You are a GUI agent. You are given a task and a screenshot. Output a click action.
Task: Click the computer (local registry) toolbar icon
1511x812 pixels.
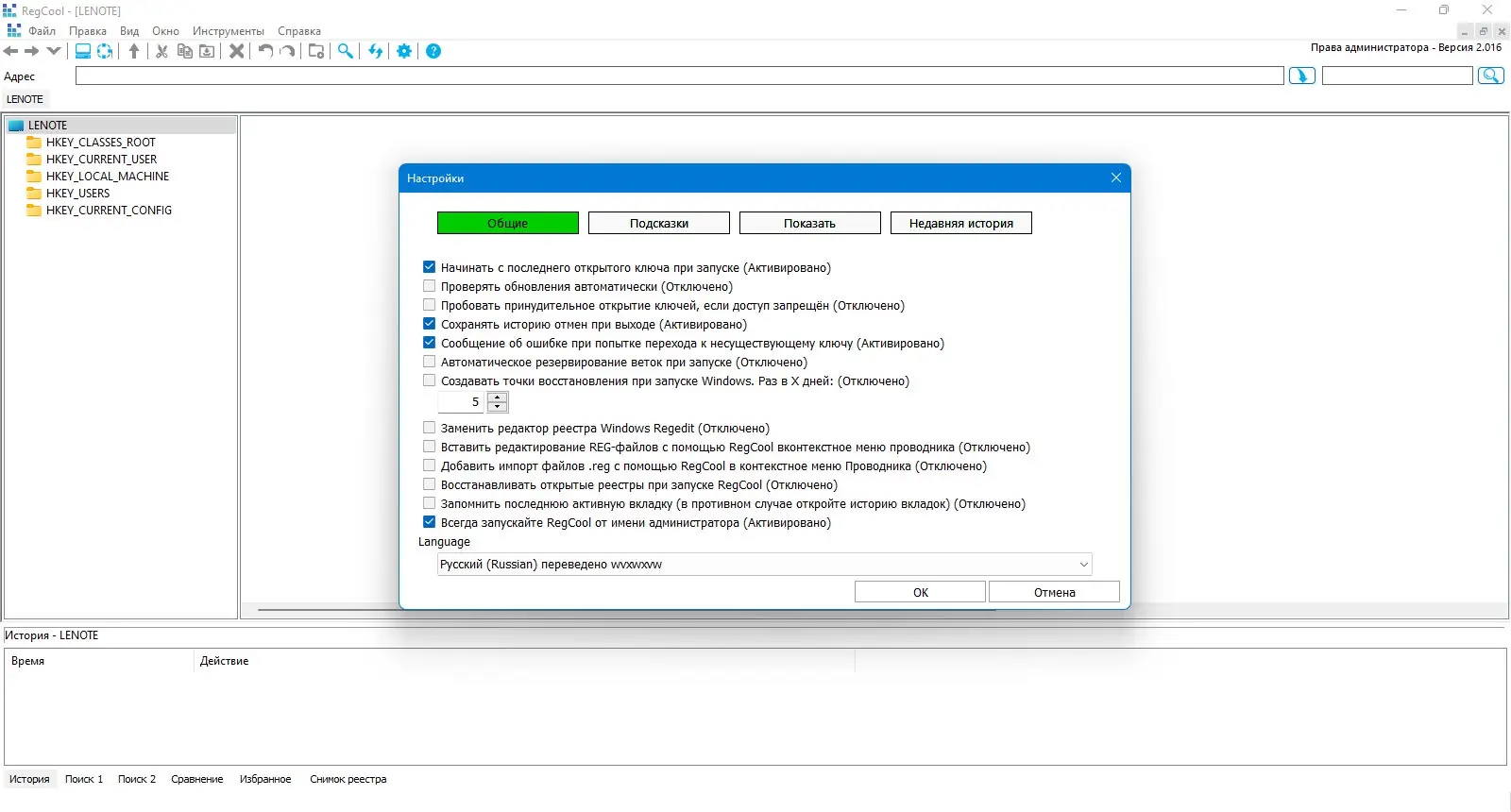83,51
